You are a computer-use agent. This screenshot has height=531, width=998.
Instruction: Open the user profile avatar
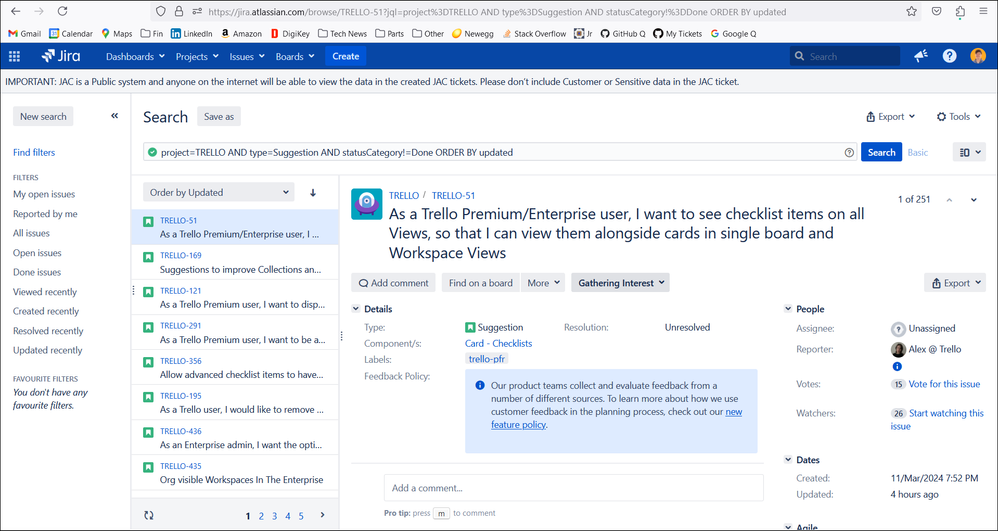pos(978,56)
